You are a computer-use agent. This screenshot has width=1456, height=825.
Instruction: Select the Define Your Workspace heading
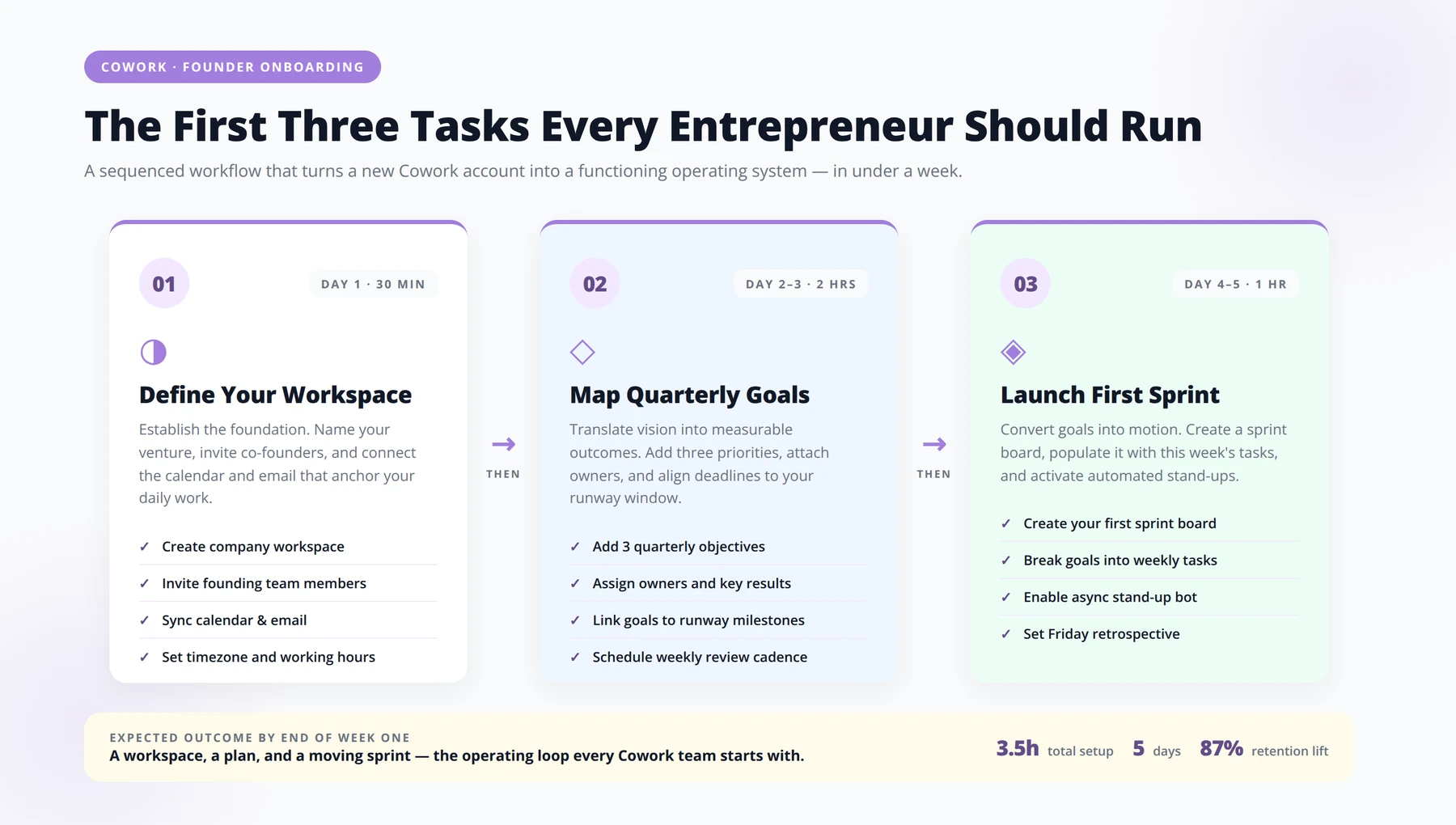point(275,395)
